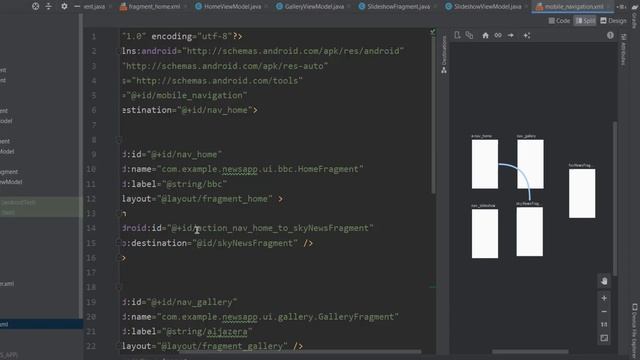Assign start destination with home icon
Image resolution: width=640 pixels, height=360 pixels.
pyautogui.click(x=485, y=36)
